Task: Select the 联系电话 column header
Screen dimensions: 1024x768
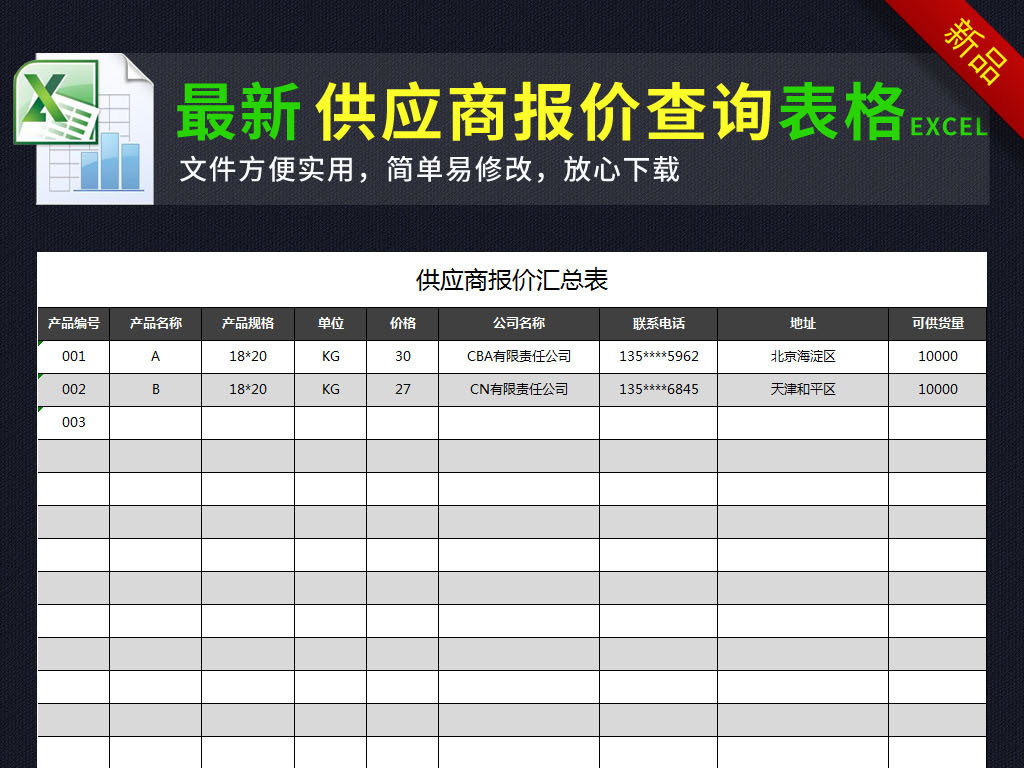Action: click(x=659, y=323)
